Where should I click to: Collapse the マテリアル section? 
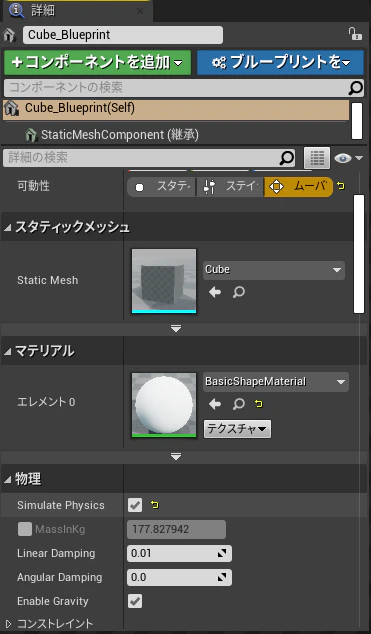(x=8, y=352)
